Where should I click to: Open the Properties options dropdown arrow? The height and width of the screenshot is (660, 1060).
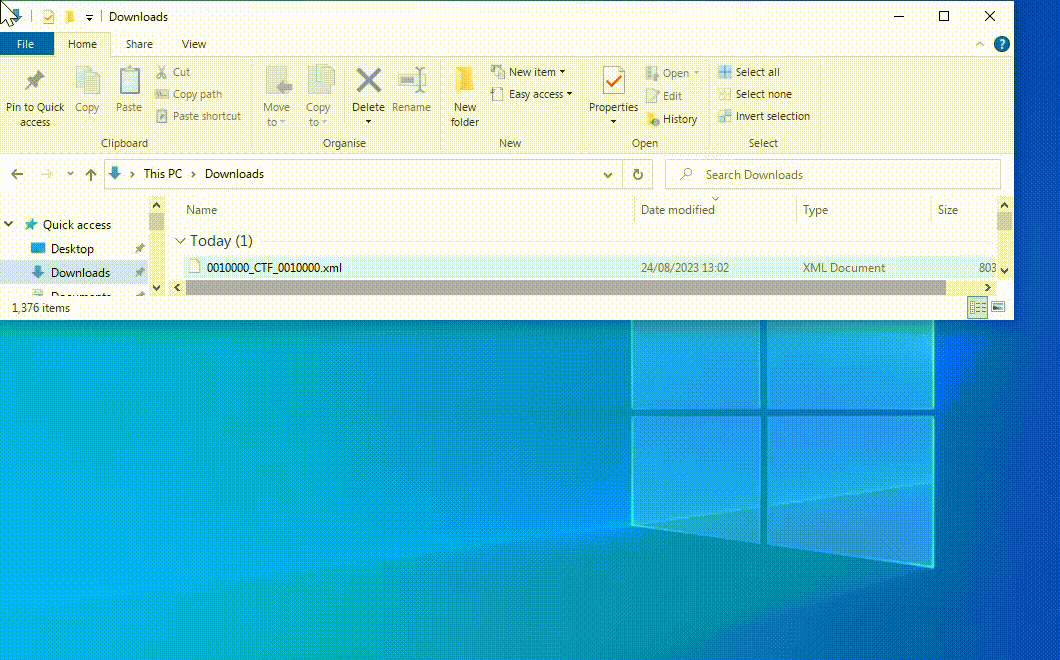click(613, 122)
